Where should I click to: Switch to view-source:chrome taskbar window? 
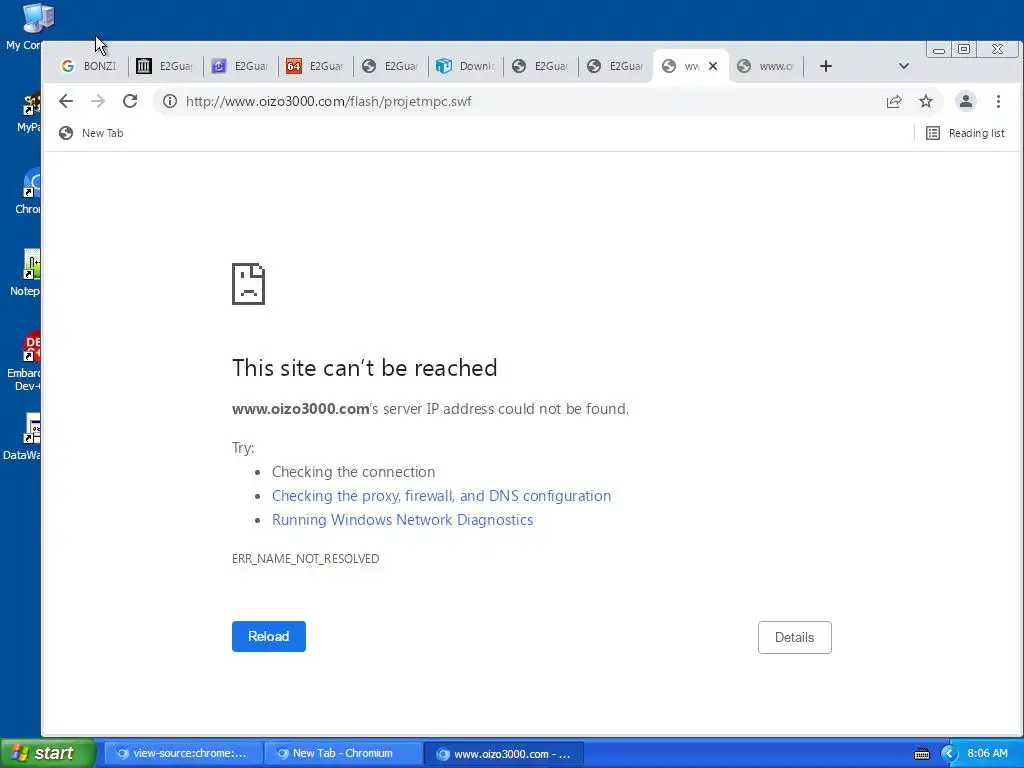pyautogui.click(x=184, y=754)
